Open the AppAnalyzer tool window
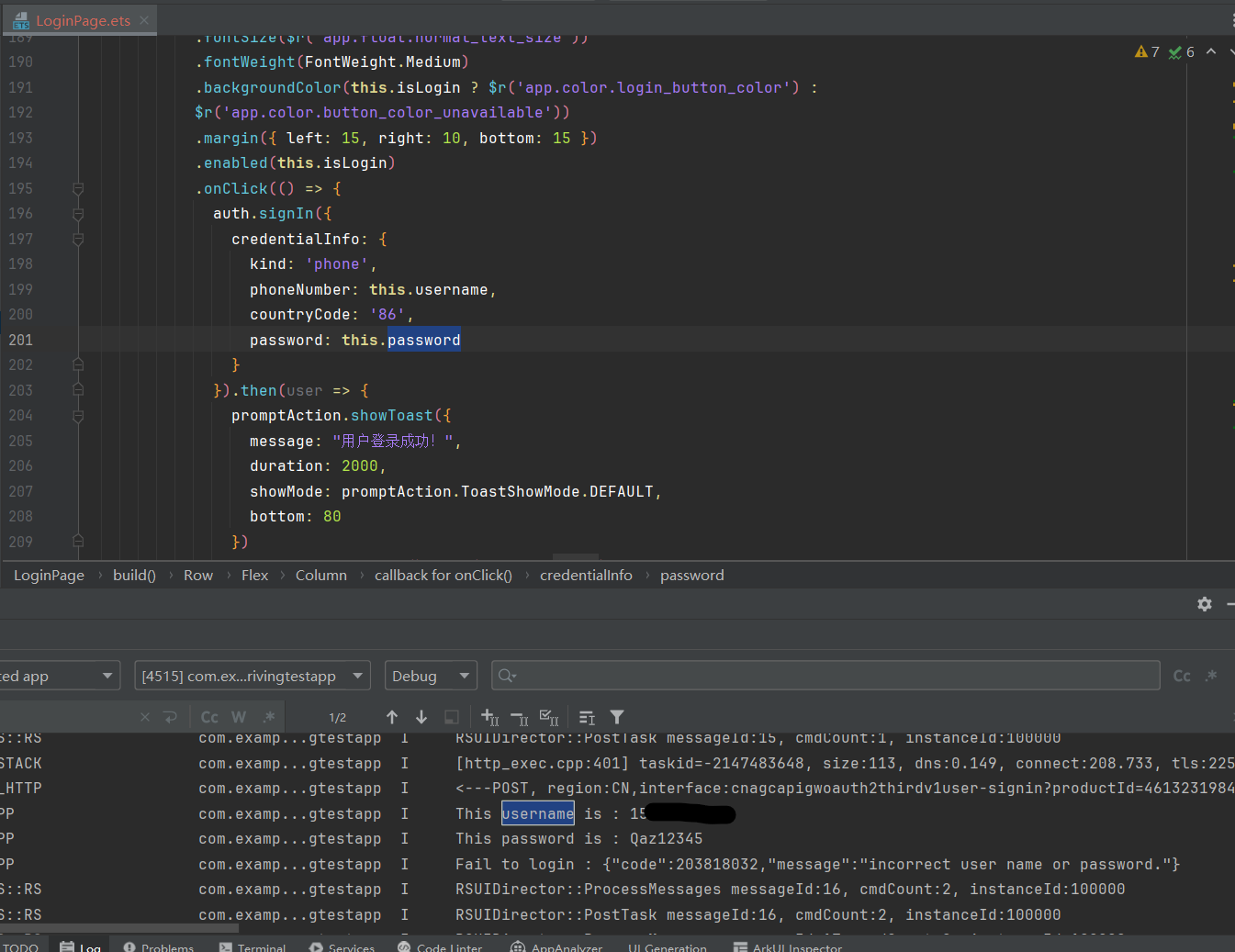 click(x=556, y=946)
